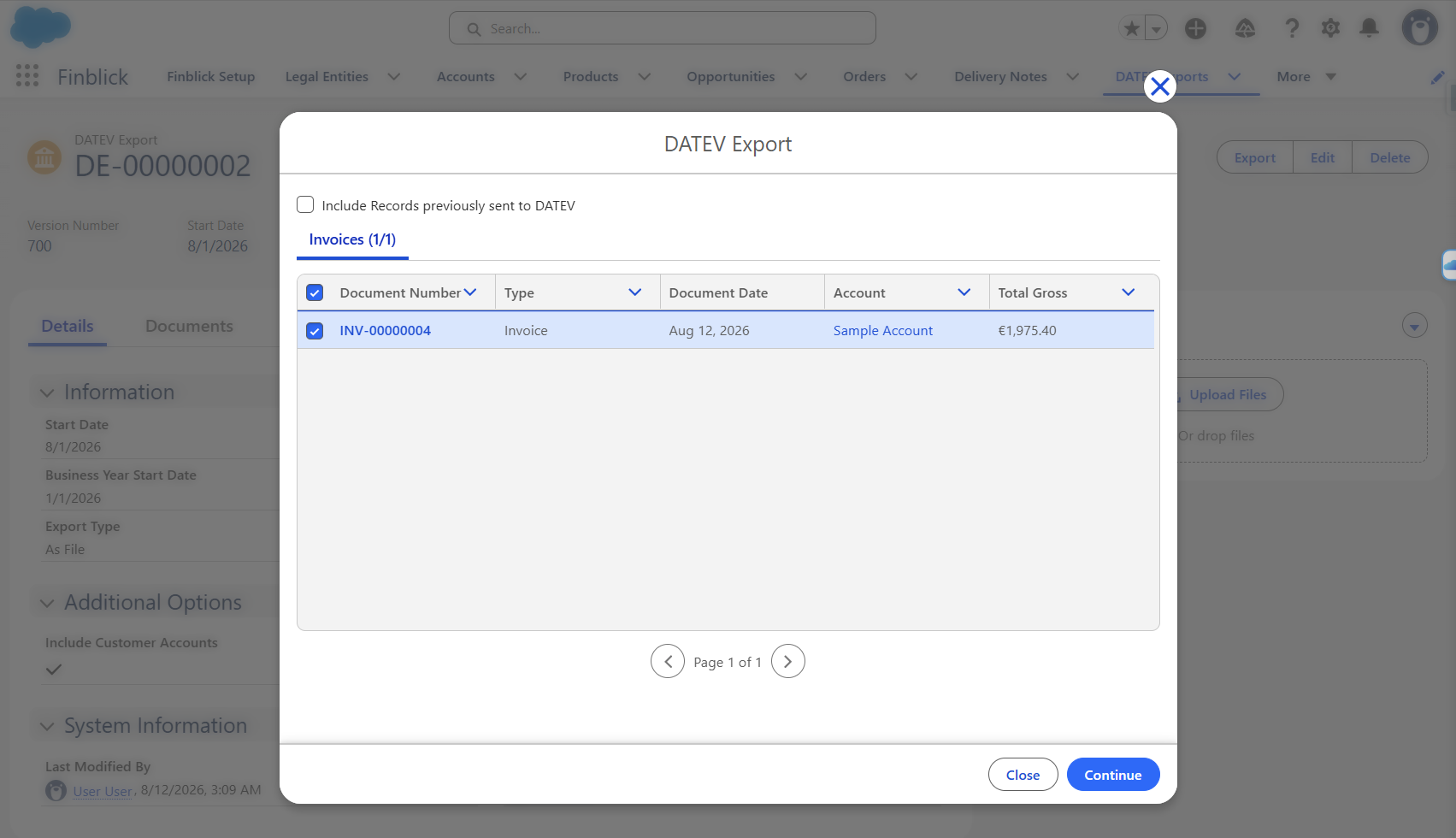Viewport: 1456px width, 838px height.
Task: Collapse Additional Options section
Action: coord(47,603)
